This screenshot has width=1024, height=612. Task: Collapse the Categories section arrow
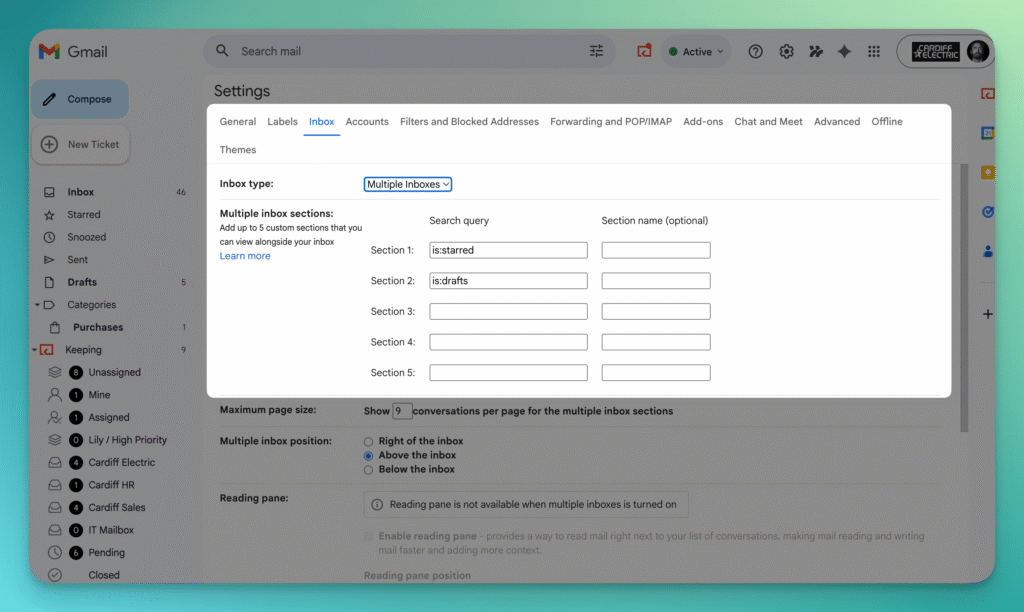pyautogui.click(x=37, y=304)
